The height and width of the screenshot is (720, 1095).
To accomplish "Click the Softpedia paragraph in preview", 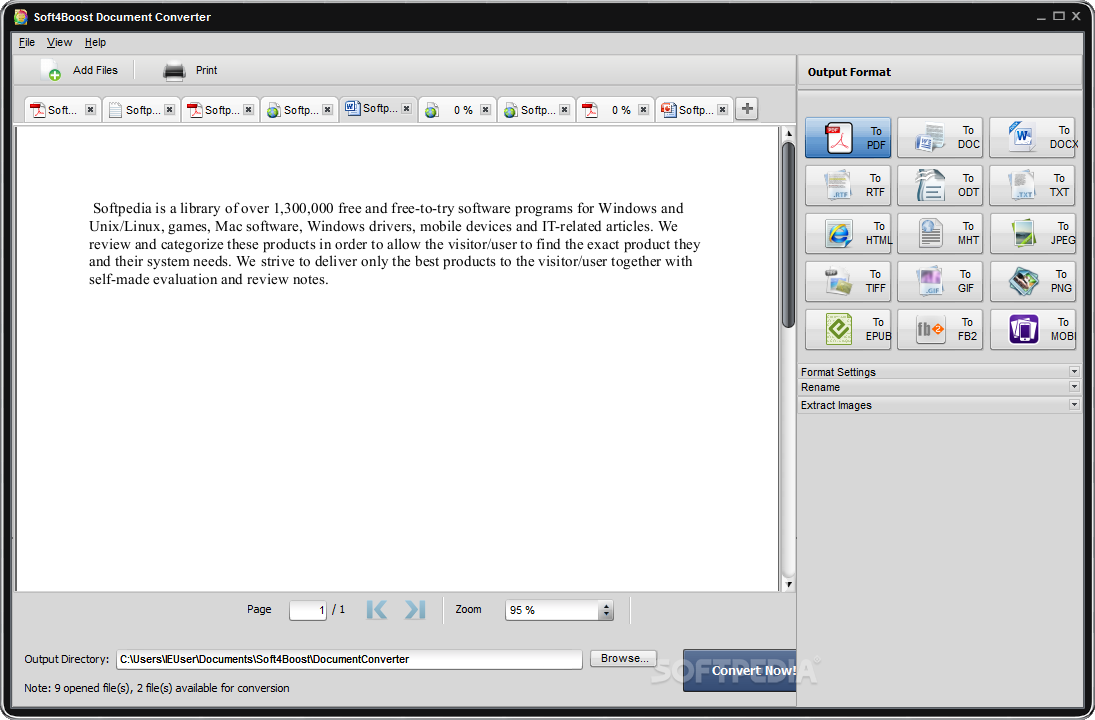I will click(x=395, y=244).
